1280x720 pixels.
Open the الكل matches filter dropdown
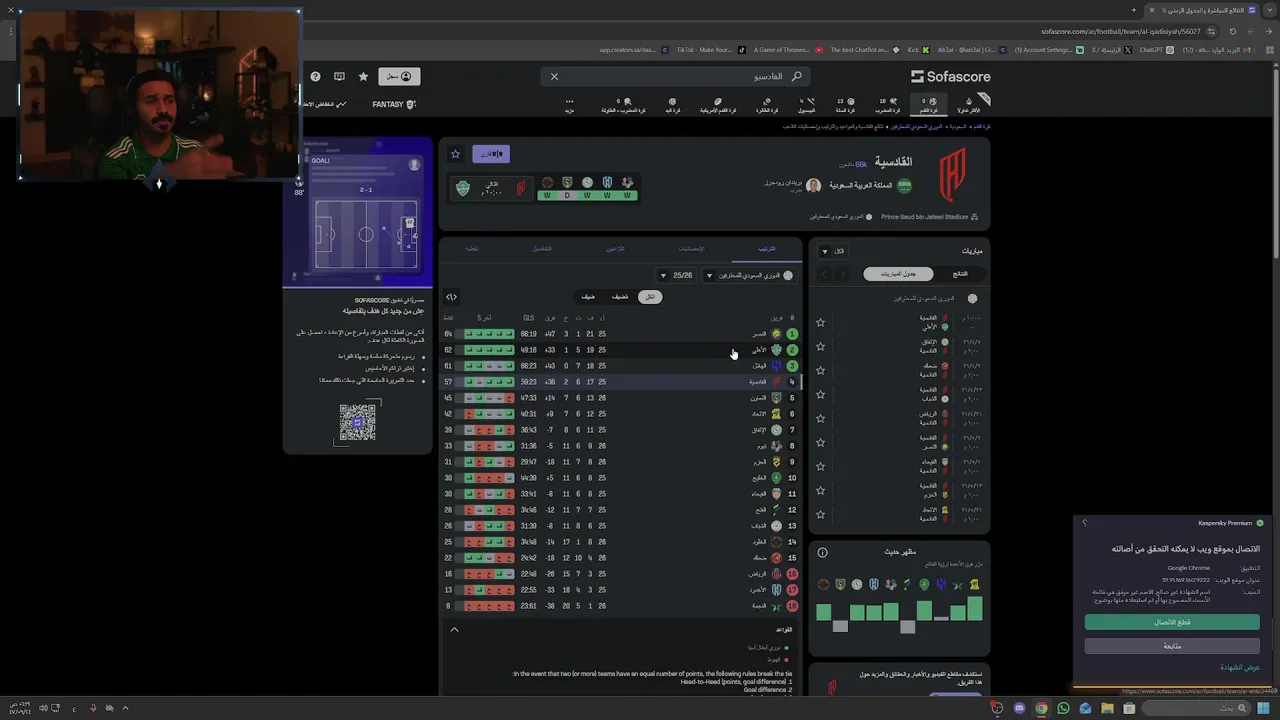click(x=832, y=251)
